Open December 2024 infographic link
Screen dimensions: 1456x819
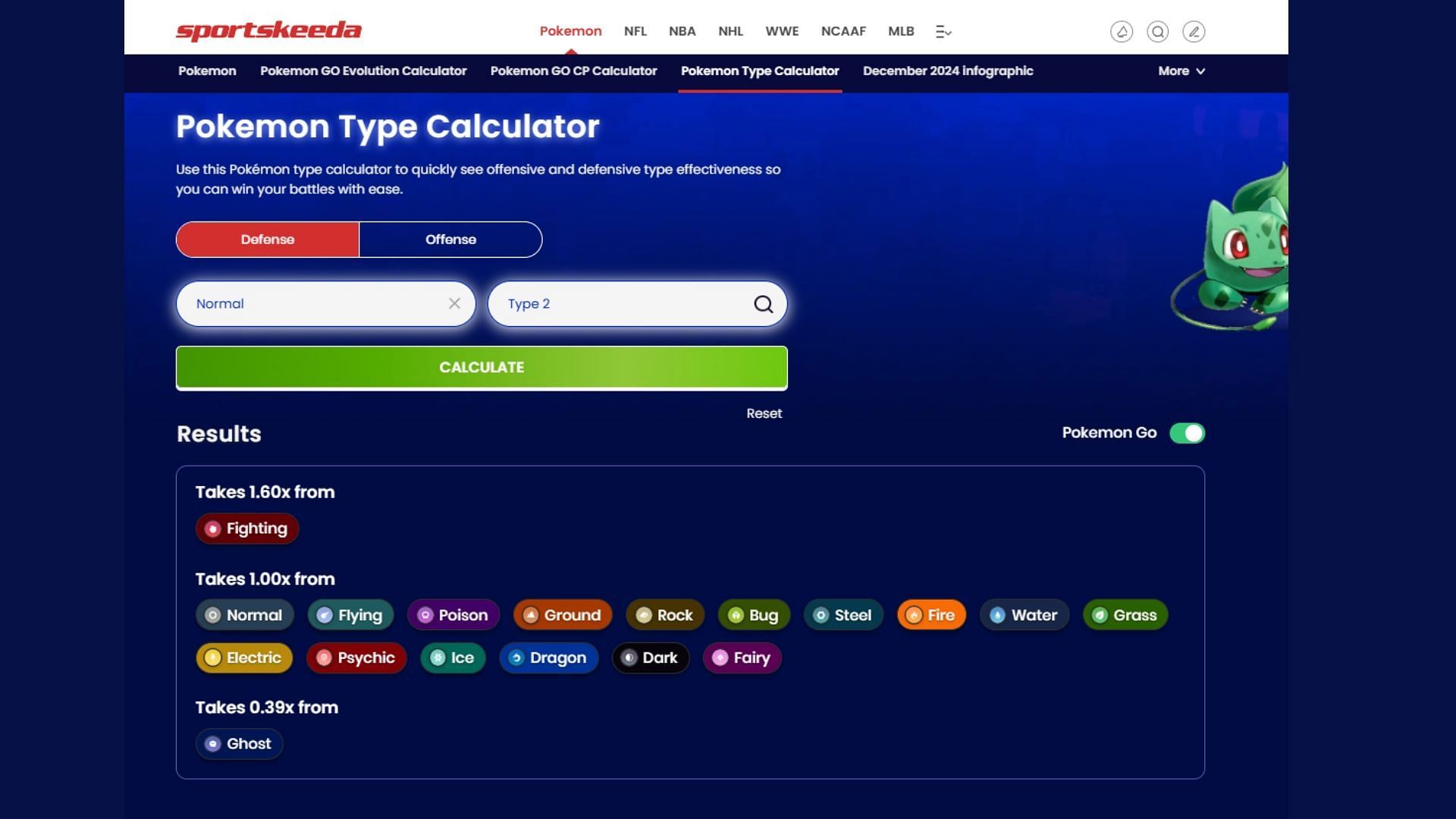(x=948, y=71)
